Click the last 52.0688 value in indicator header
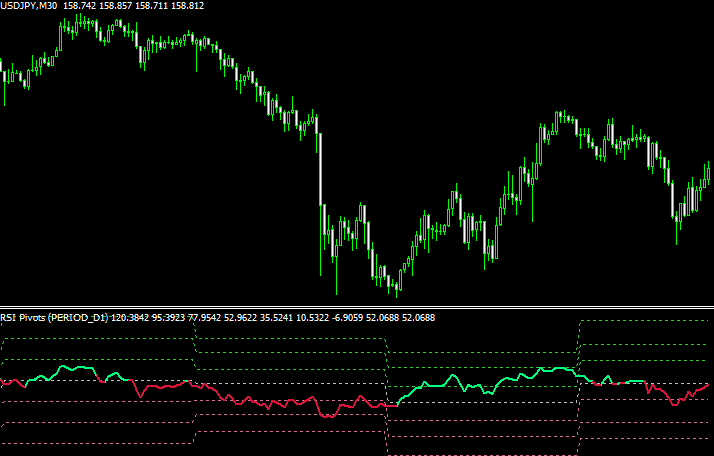This screenshot has height=456, width=714. [418, 318]
